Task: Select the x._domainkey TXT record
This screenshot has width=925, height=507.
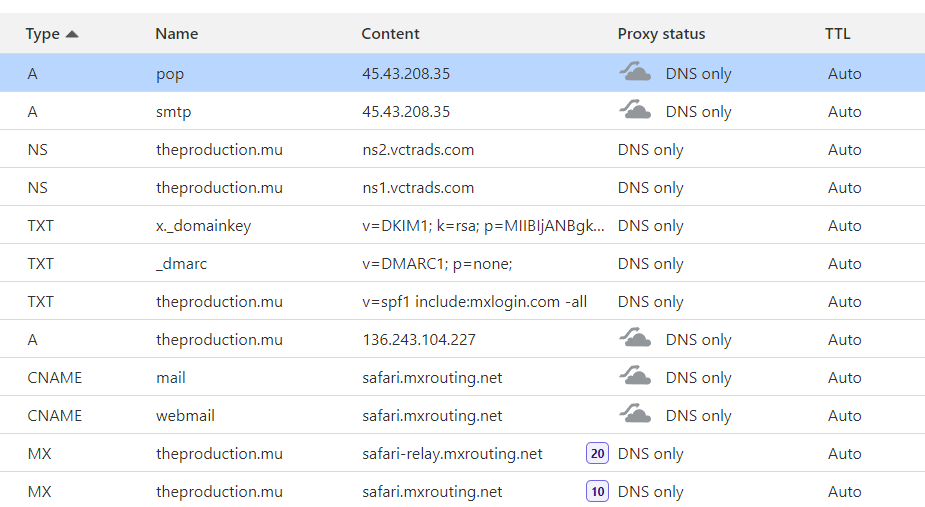Action: [x=203, y=226]
